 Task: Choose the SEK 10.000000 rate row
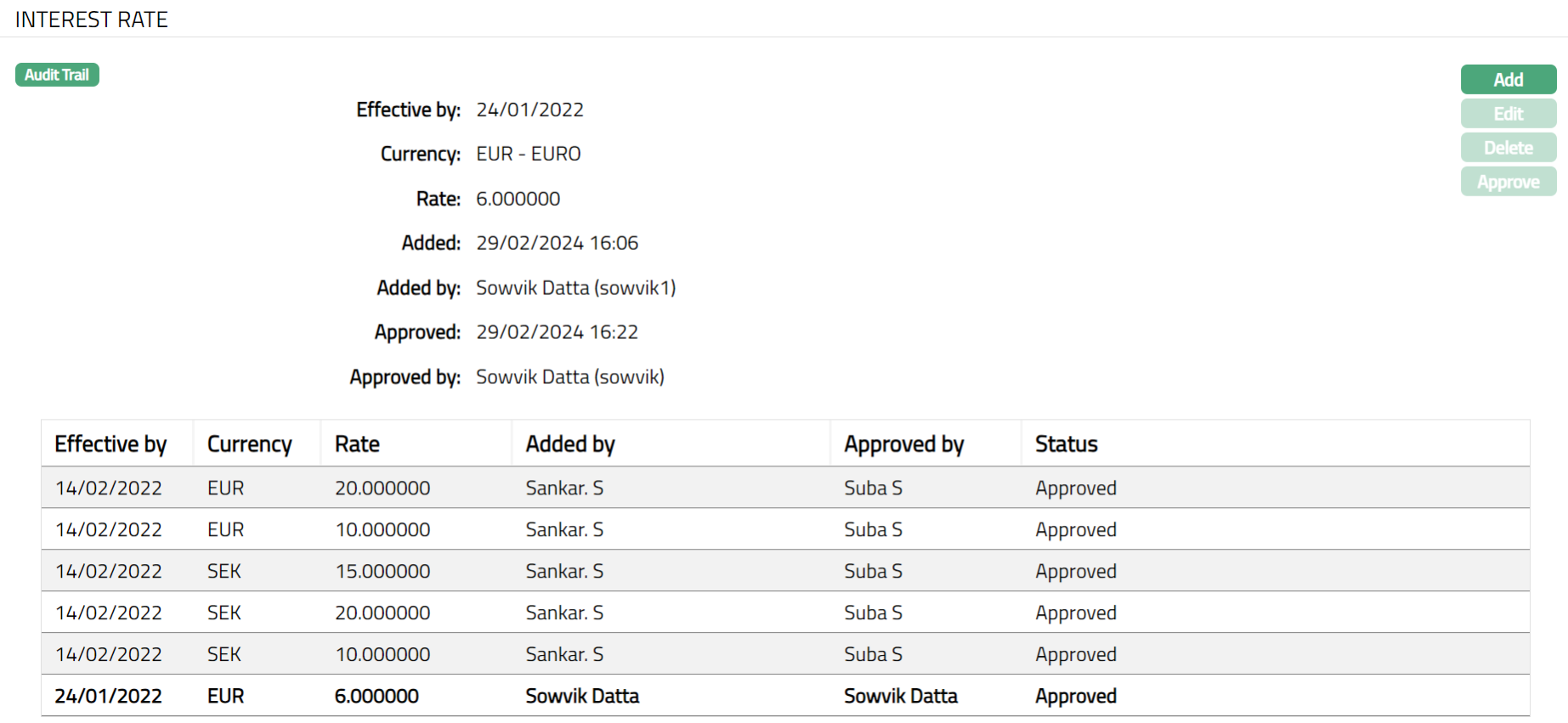pos(382,655)
